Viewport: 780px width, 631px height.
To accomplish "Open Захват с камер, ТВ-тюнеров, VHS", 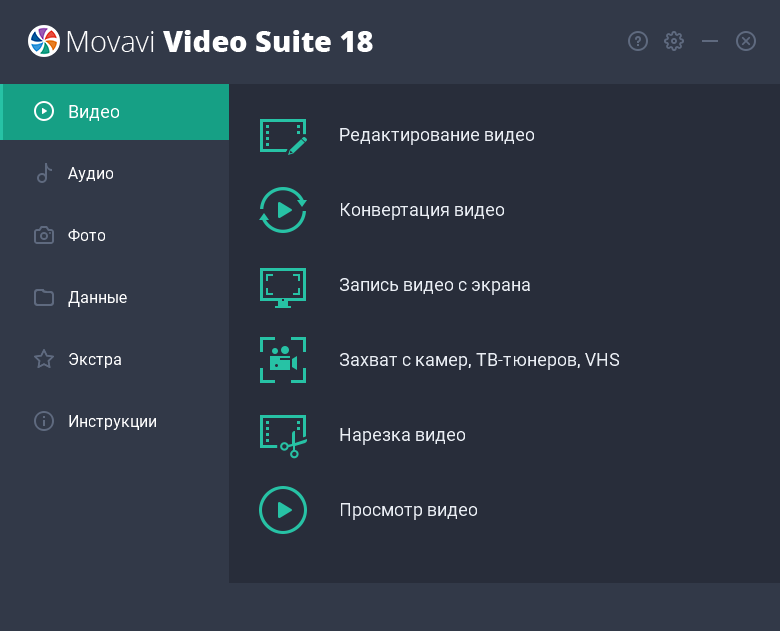I will point(480,360).
